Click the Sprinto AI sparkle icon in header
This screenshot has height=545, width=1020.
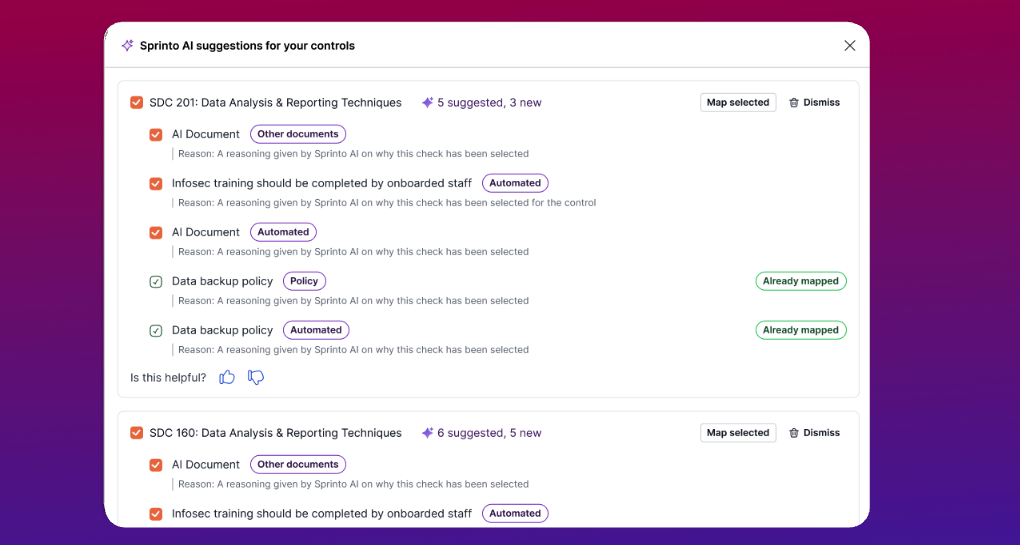tap(127, 45)
